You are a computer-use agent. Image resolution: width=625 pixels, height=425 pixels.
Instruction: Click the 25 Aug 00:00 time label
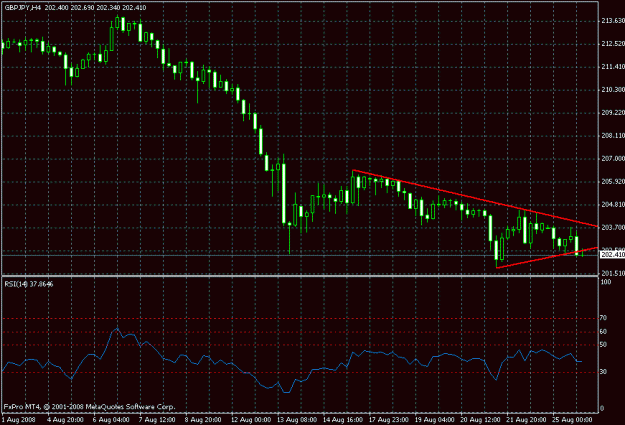click(572, 420)
